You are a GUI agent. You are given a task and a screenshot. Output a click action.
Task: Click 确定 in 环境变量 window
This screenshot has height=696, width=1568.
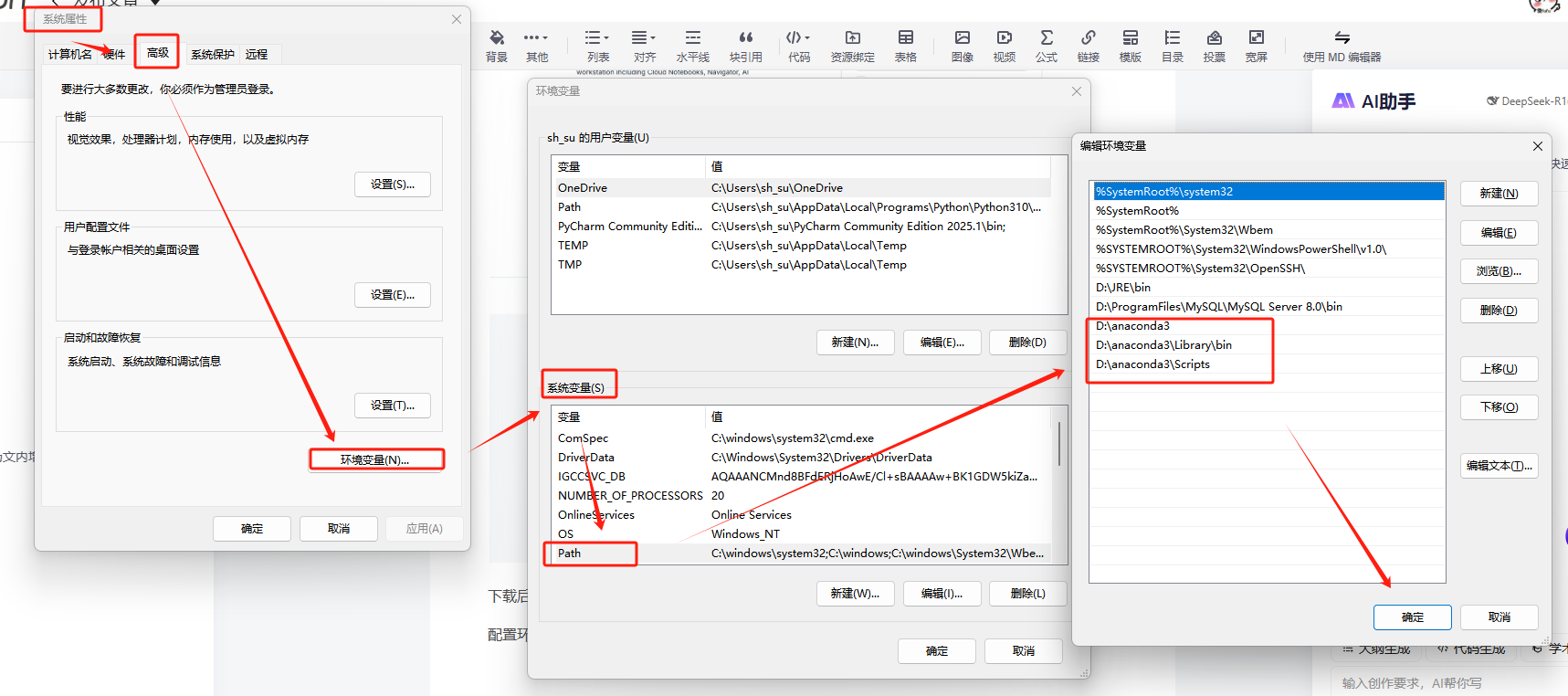pos(937,651)
